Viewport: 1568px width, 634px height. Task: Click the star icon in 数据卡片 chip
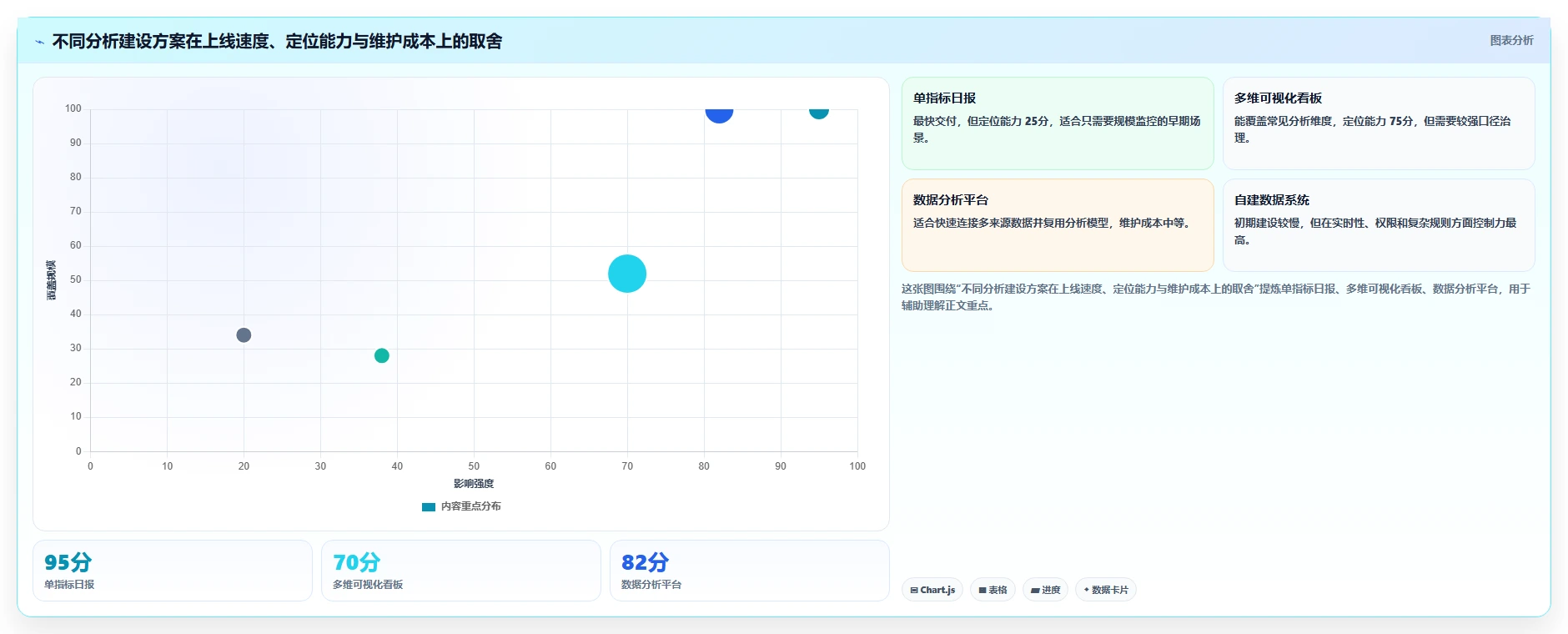pyautogui.click(x=1086, y=590)
